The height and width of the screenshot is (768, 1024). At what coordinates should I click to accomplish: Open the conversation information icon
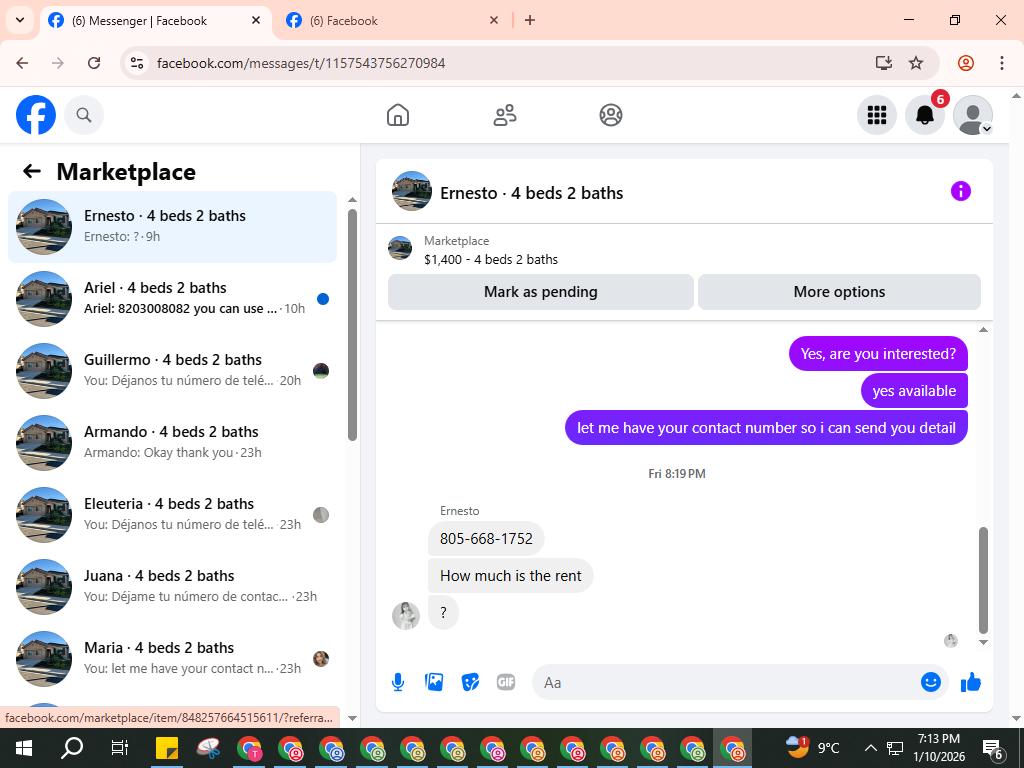pos(961,191)
